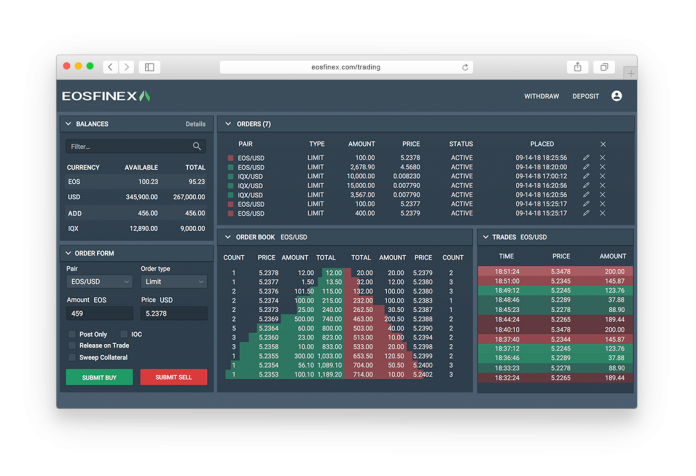Open the browser share button

click(577, 67)
